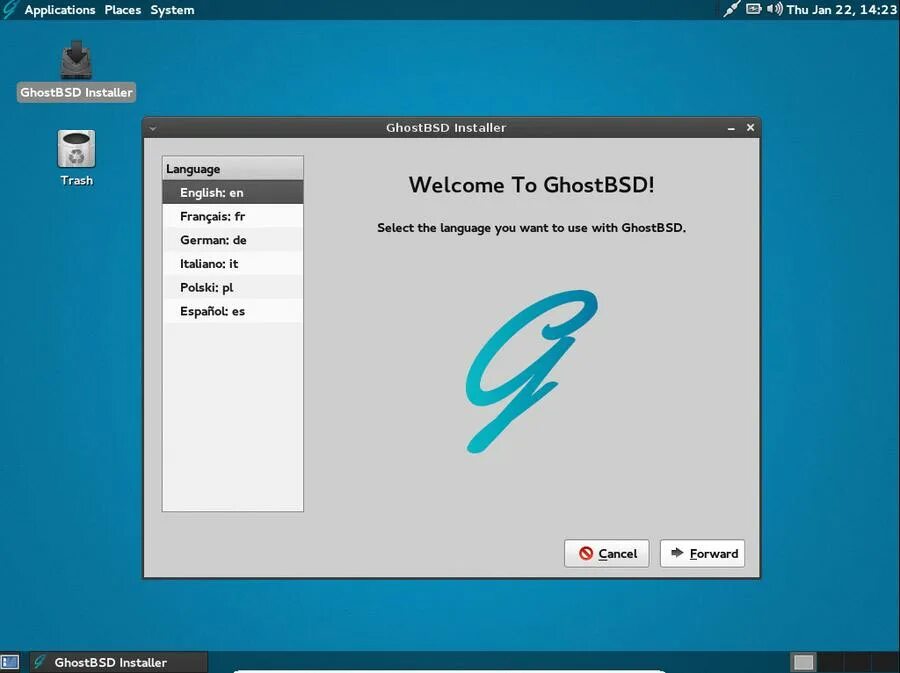Image resolution: width=900 pixels, height=673 pixels.
Task: Click the GhostBSD Installer taskbar button
Action: (x=118, y=662)
